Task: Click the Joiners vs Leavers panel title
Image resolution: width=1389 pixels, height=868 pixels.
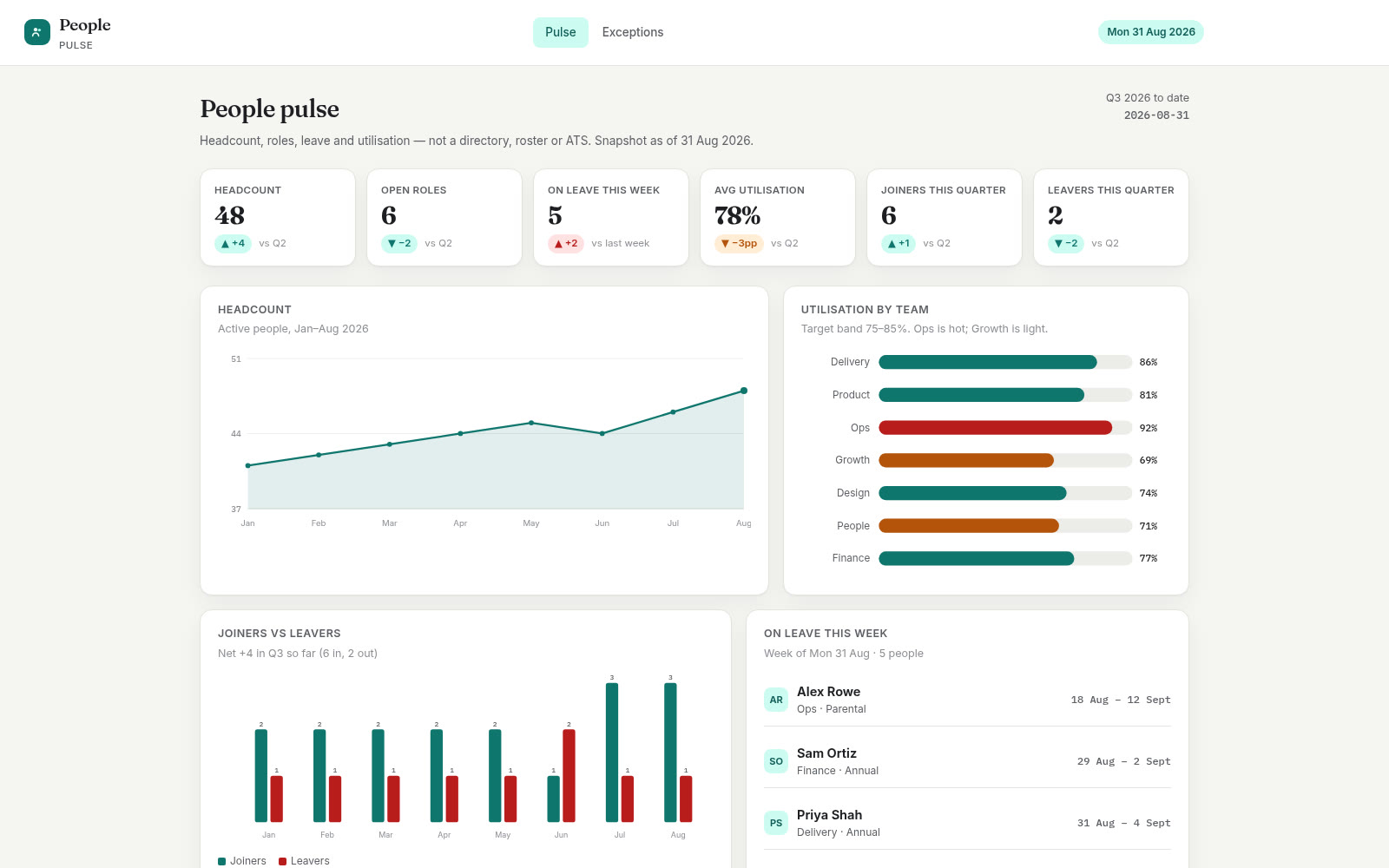Action: 280,634
